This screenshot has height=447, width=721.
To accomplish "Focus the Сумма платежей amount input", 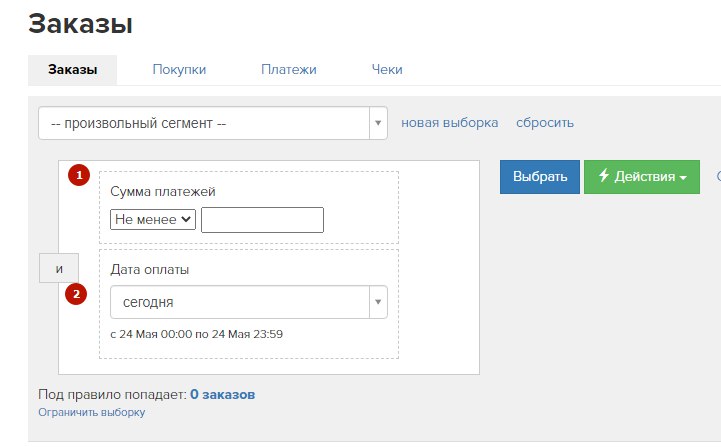I will point(262,220).
